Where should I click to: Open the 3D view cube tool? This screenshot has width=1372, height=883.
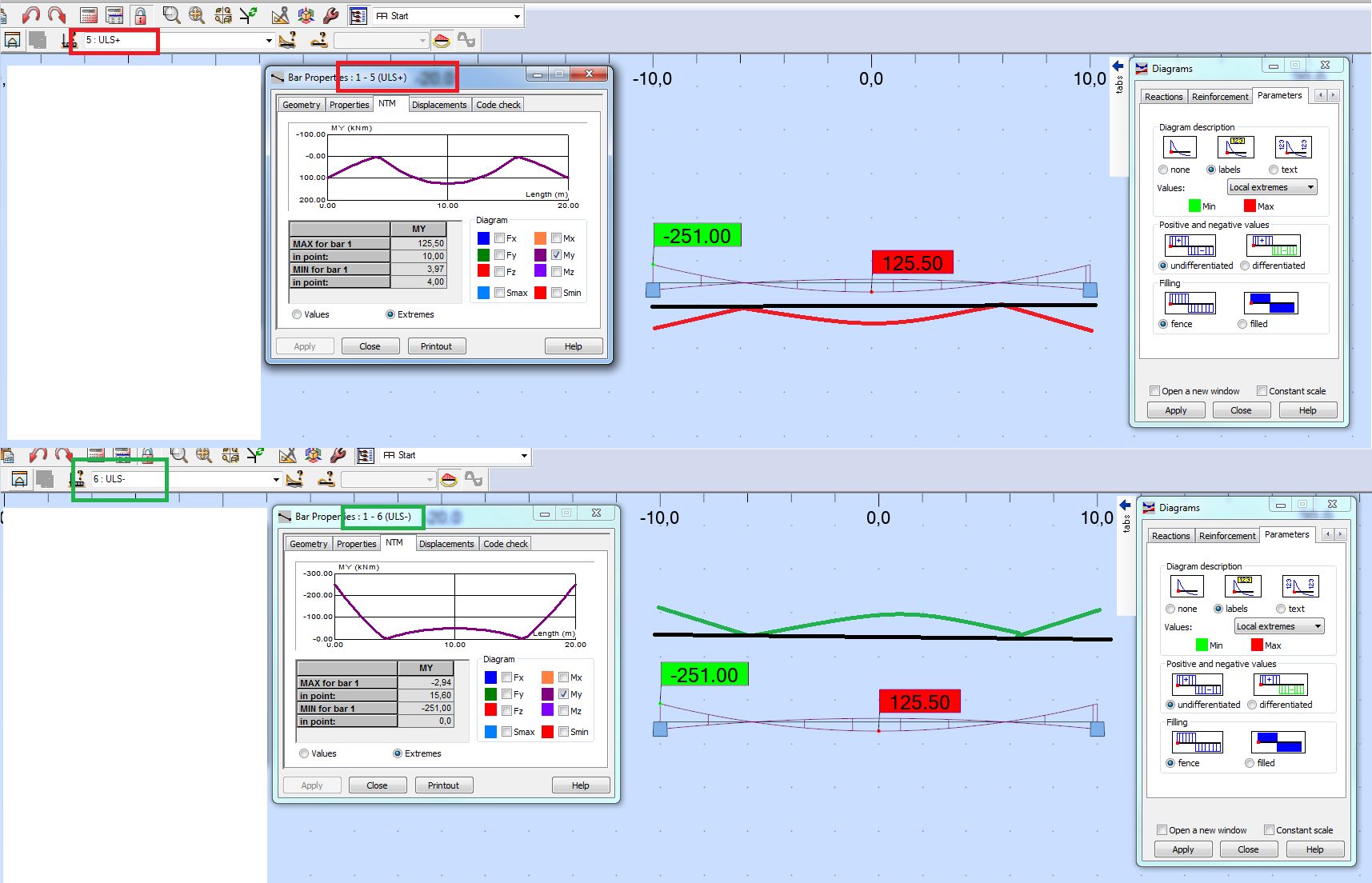point(305,14)
